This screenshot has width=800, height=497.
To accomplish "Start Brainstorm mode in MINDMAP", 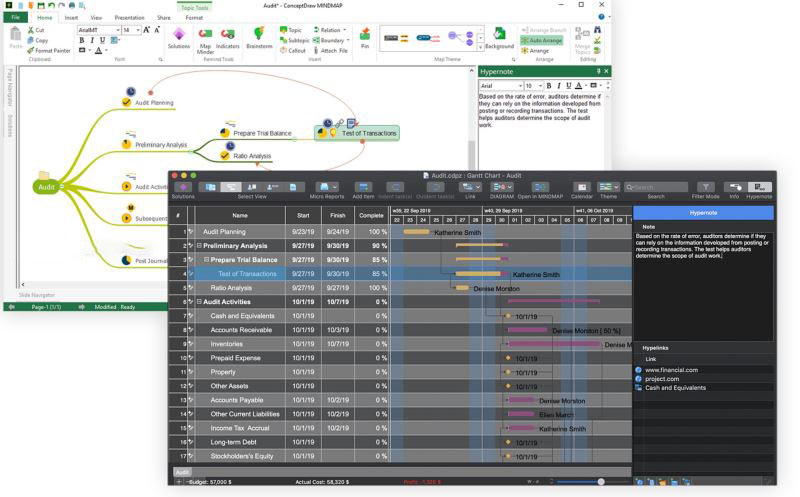I will click(259, 39).
